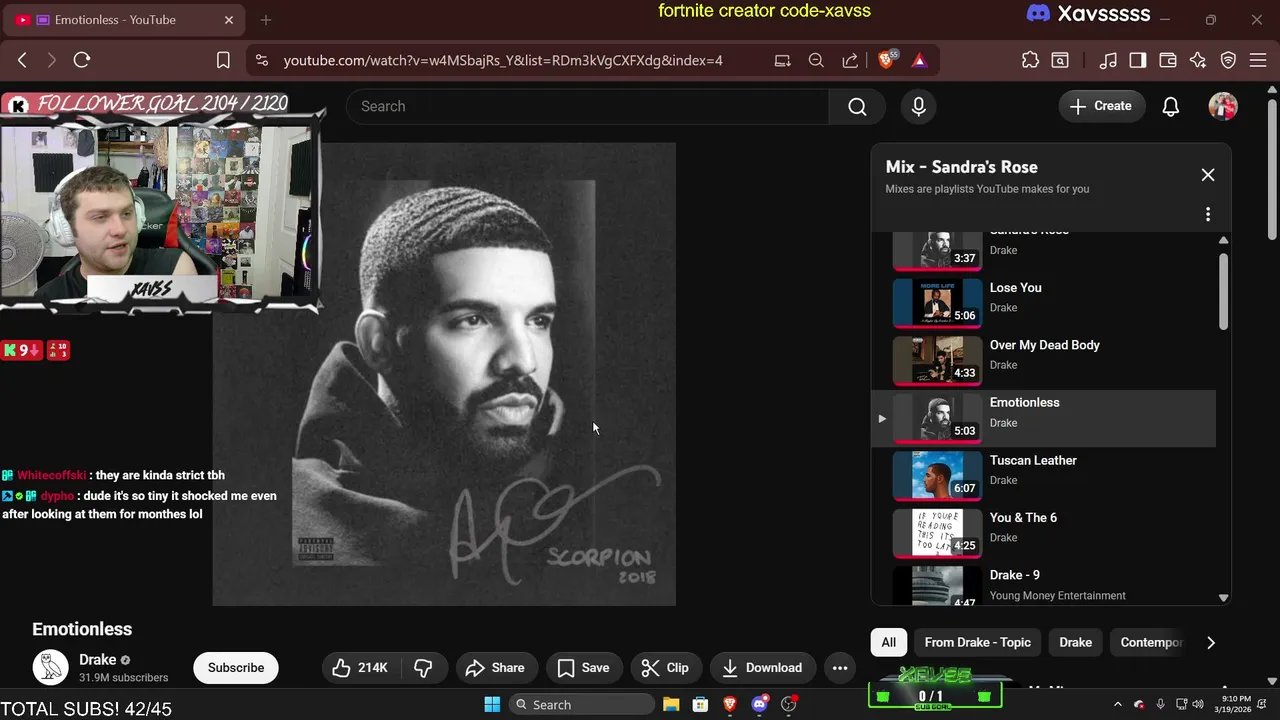Share the Emotionless video
This screenshot has width=1280, height=720.
point(495,668)
